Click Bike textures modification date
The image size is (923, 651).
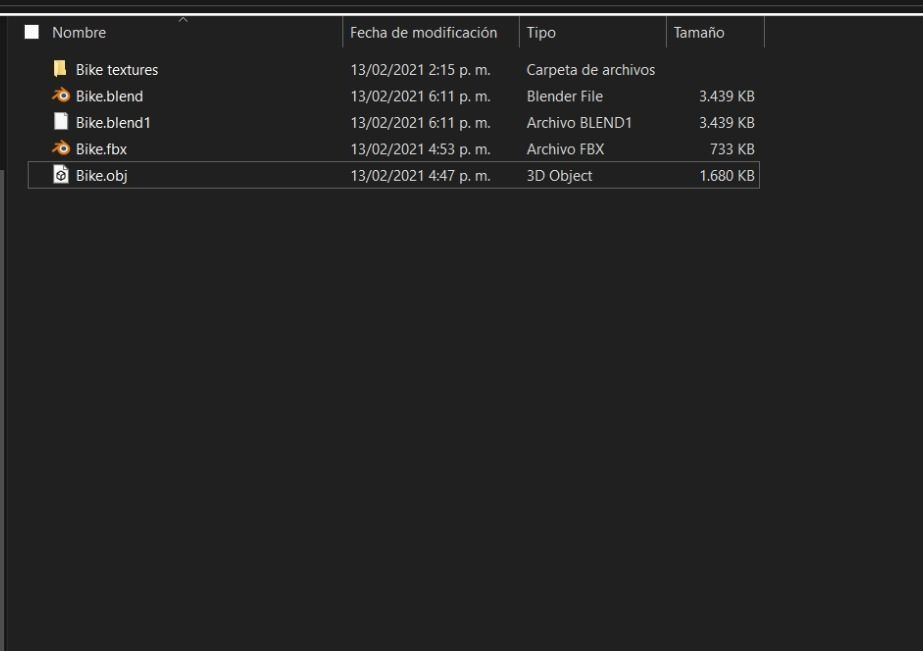pyautogui.click(x=420, y=70)
